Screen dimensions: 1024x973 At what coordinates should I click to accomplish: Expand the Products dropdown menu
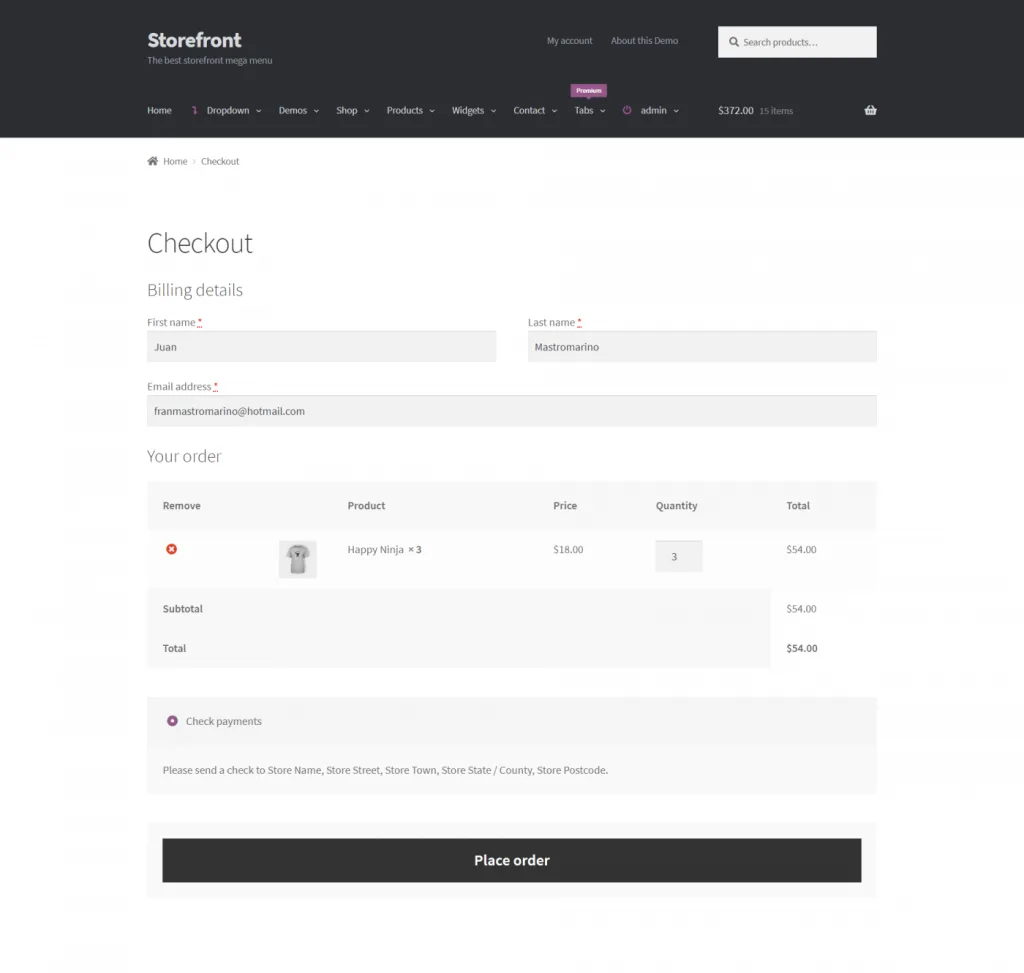point(410,110)
